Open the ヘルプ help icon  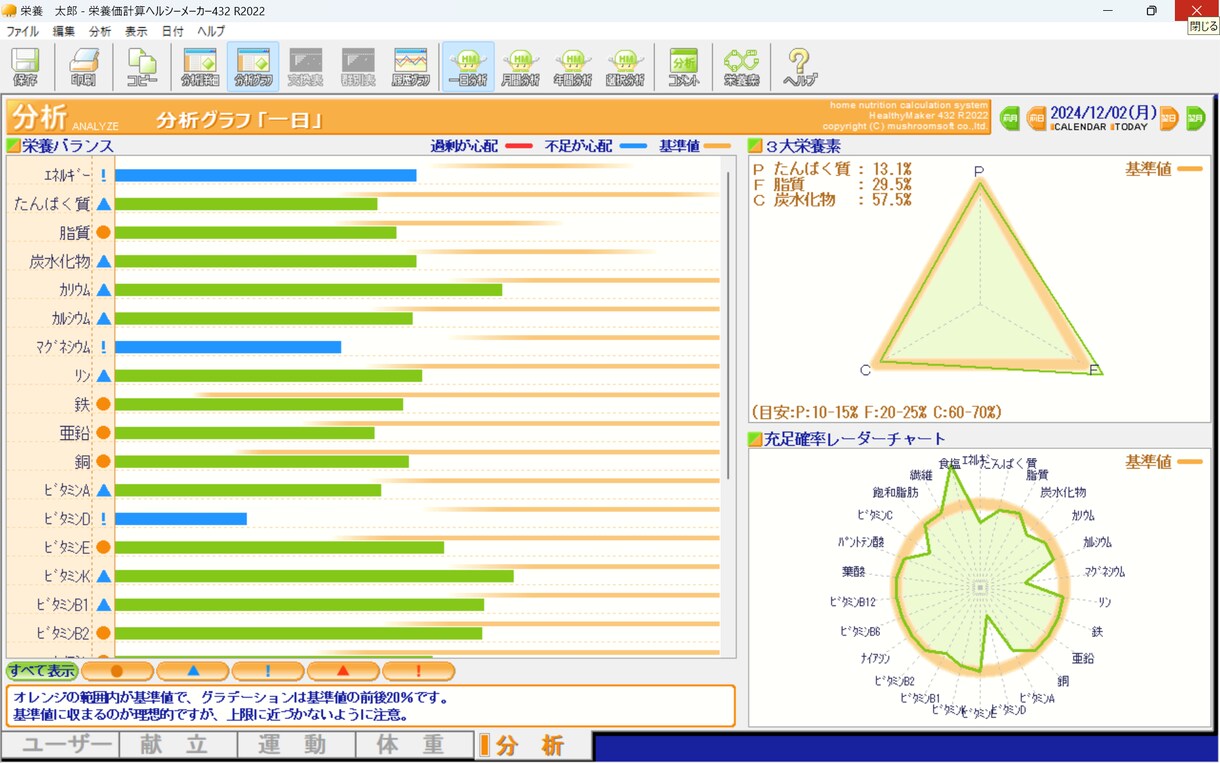[x=799, y=66]
